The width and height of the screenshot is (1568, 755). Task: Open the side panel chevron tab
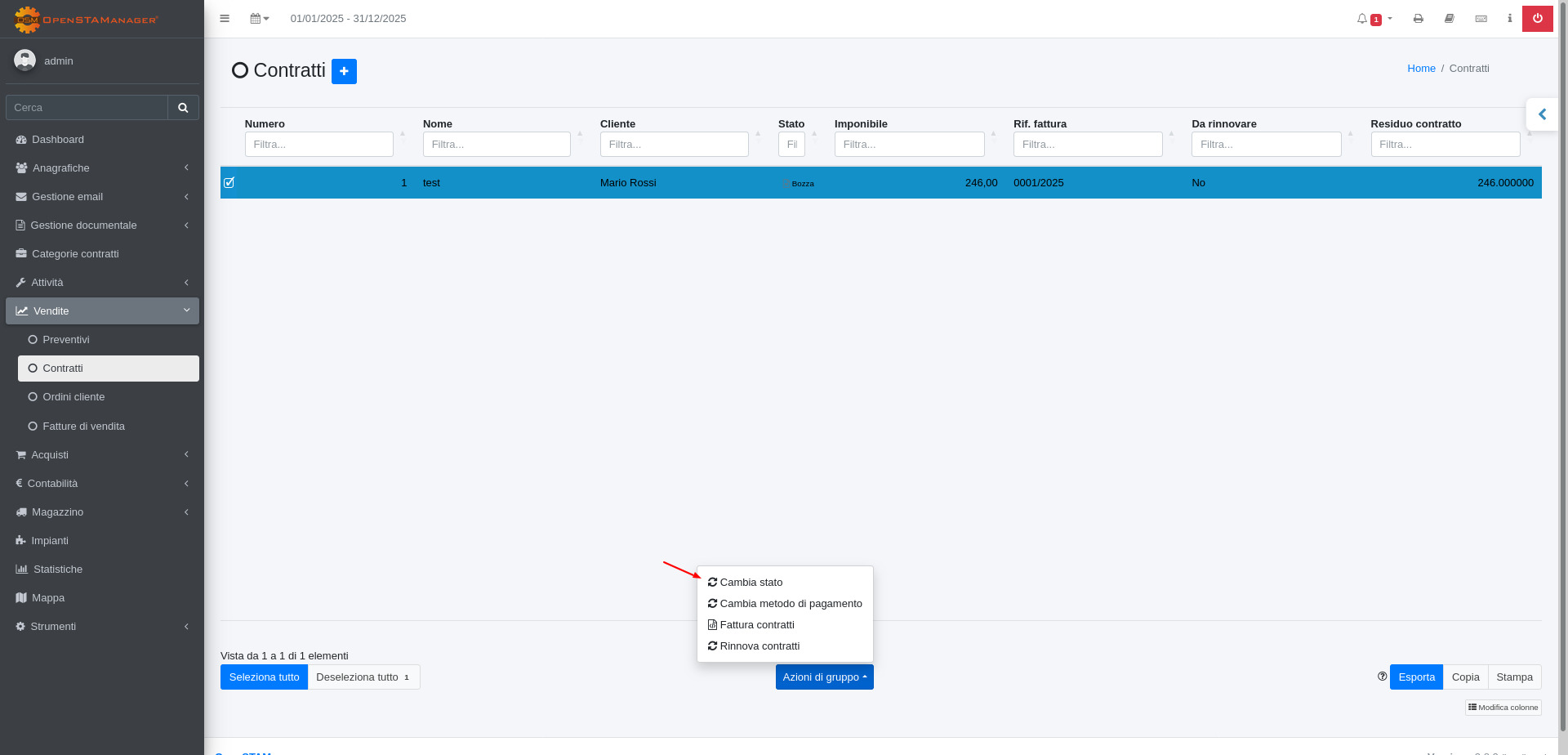tap(1542, 114)
